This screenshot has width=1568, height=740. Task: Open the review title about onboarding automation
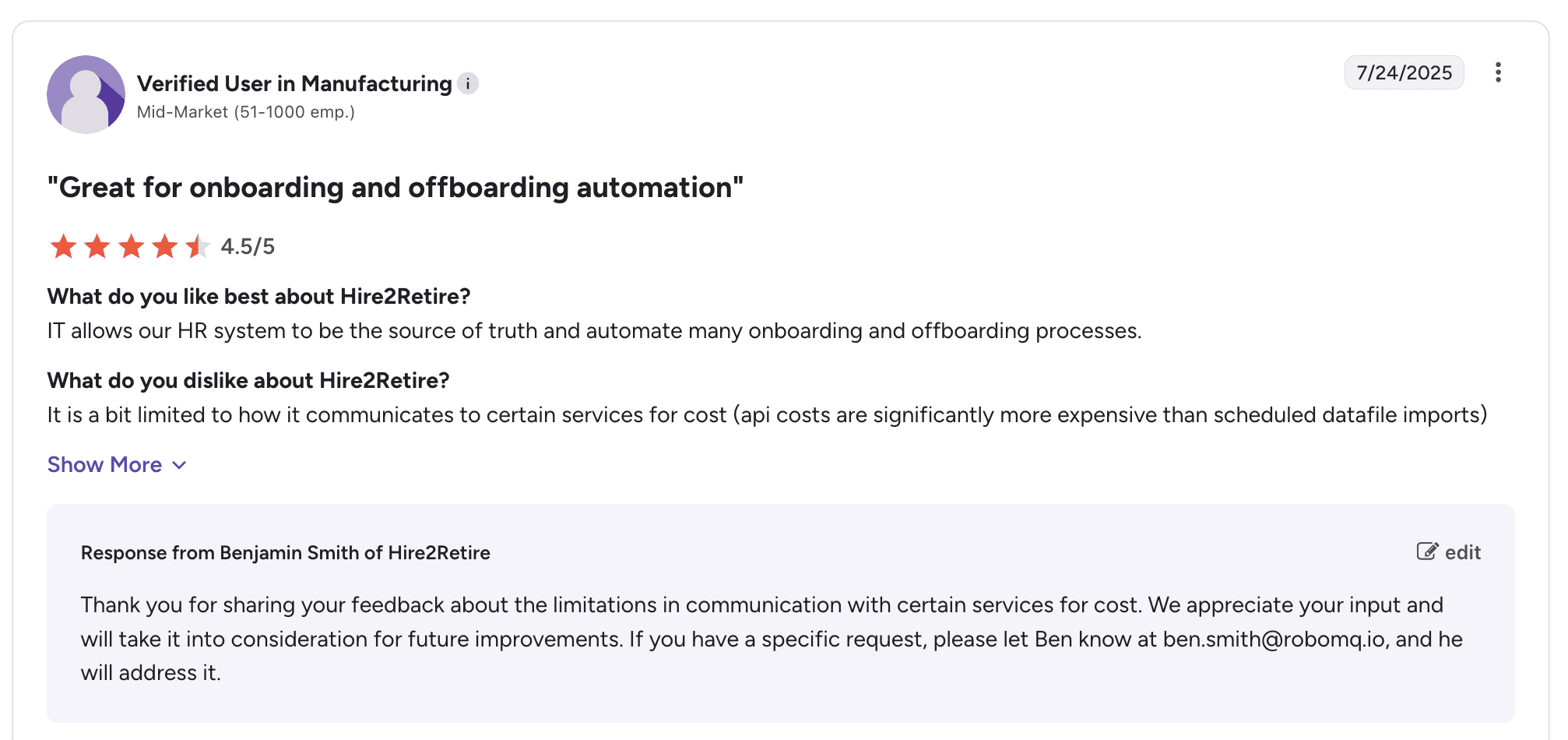[x=396, y=188]
